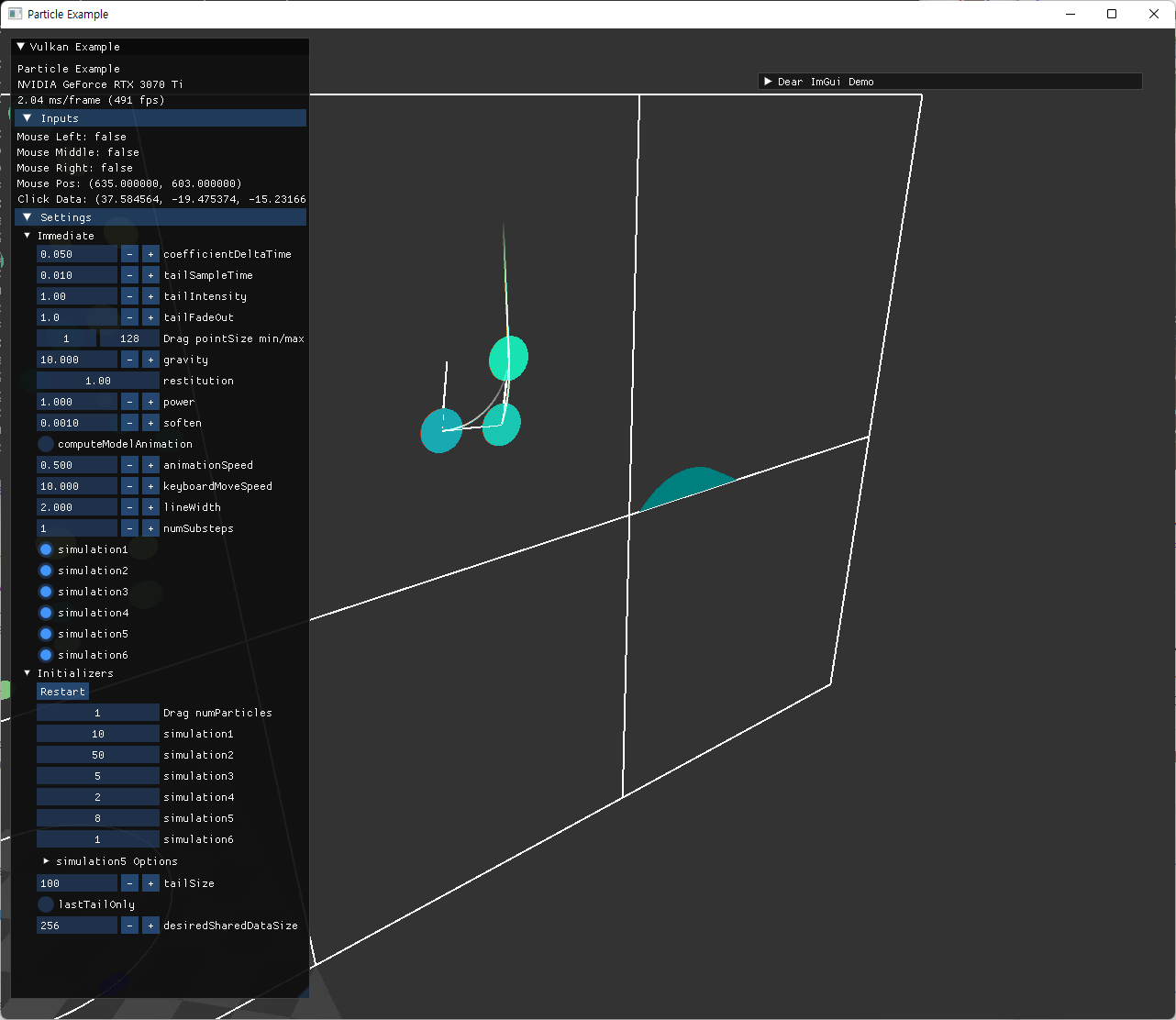Increase tailFadeOut with plus button
This screenshot has height=1020, width=1176.
[x=150, y=317]
